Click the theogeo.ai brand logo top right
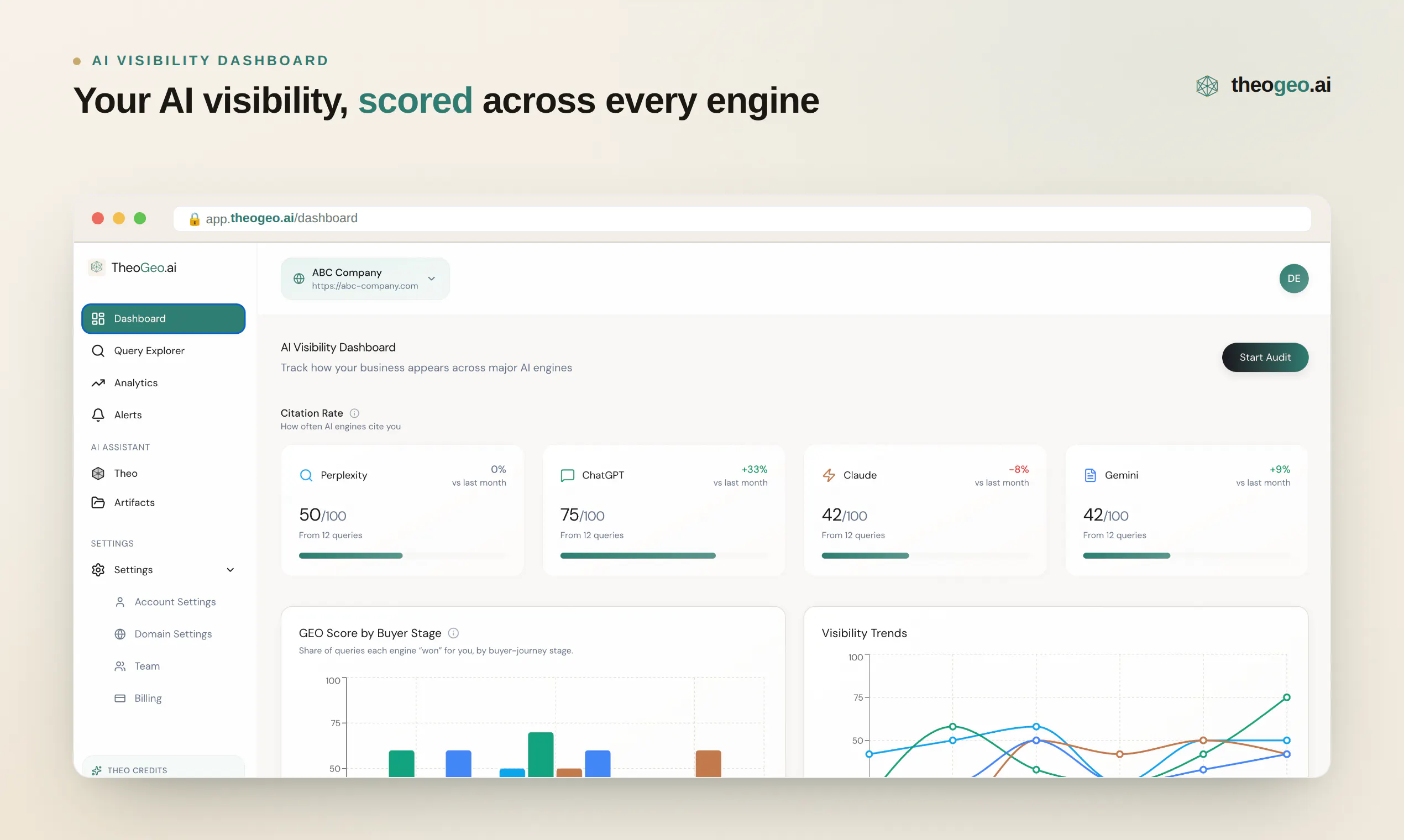This screenshot has height=840, width=1404. coord(1263,86)
